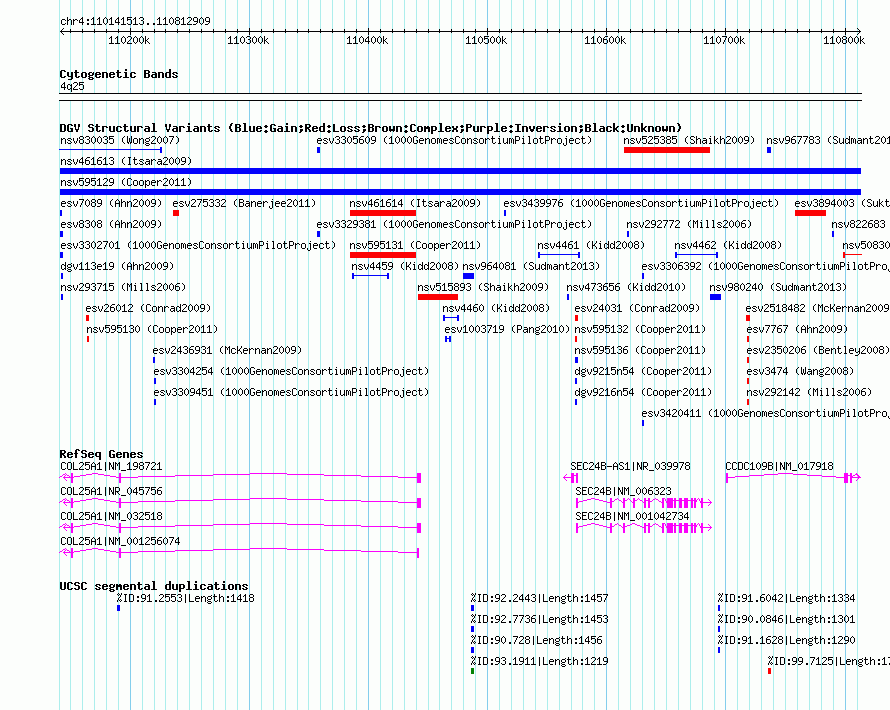Open nsv293715 (Mills2006) variant
The height and width of the screenshot is (710, 890).
(x=123, y=287)
